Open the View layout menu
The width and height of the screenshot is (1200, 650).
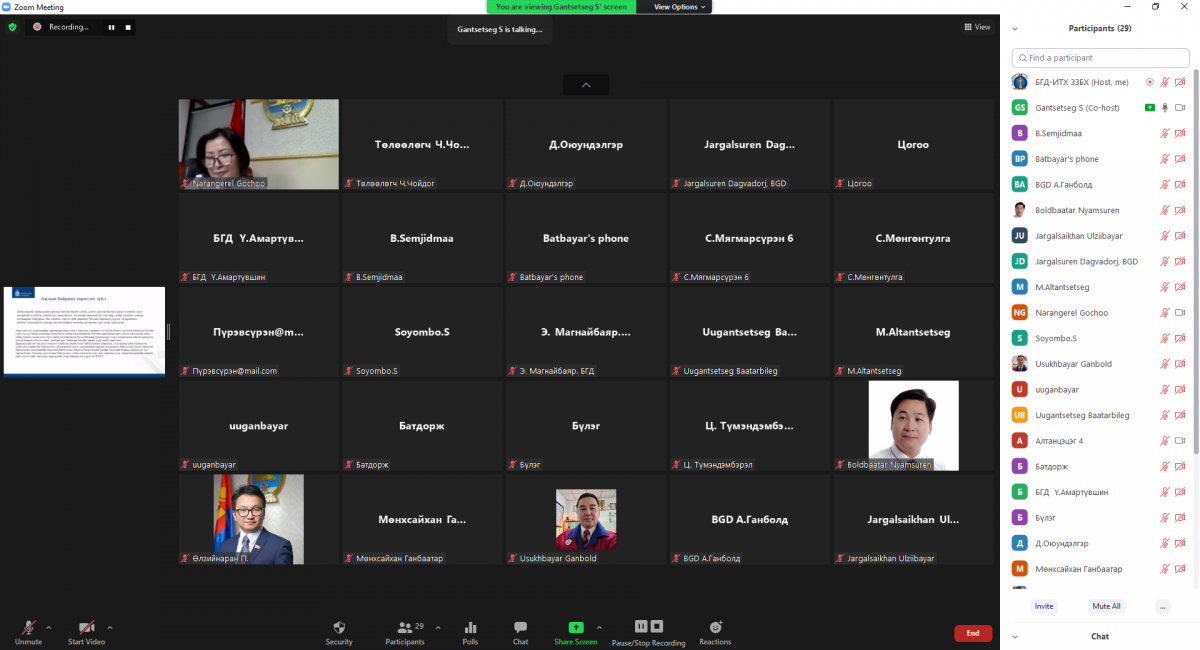pos(977,27)
